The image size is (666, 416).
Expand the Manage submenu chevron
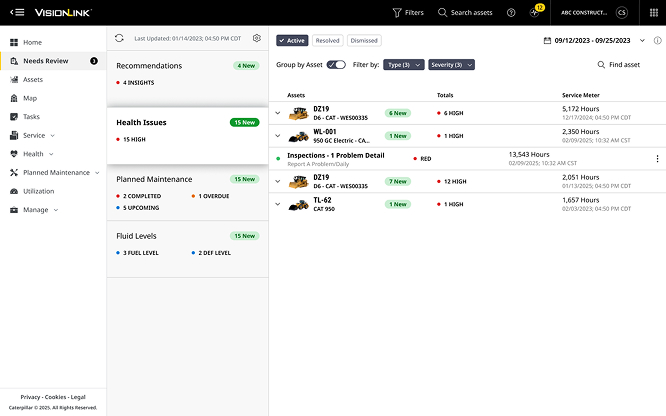(x=56, y=210)
